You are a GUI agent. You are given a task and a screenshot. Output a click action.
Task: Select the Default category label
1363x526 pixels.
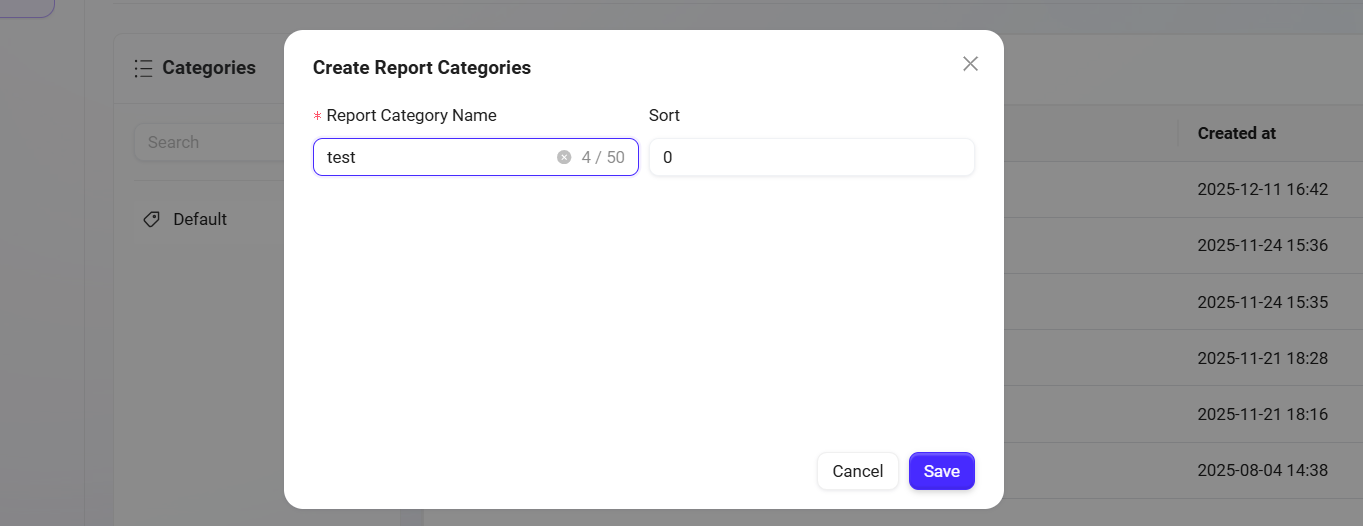coord(200,219)
